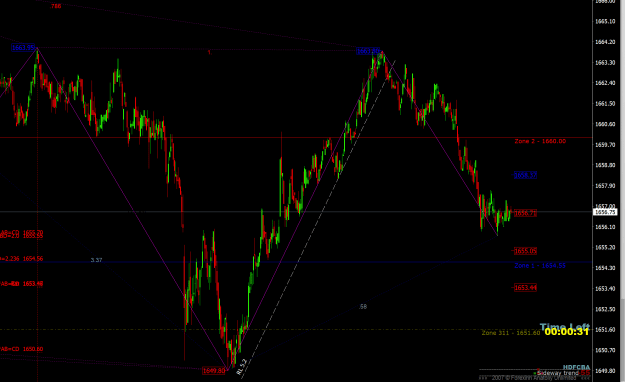Click the current price marker 1656.75

(x=605, y=212)
